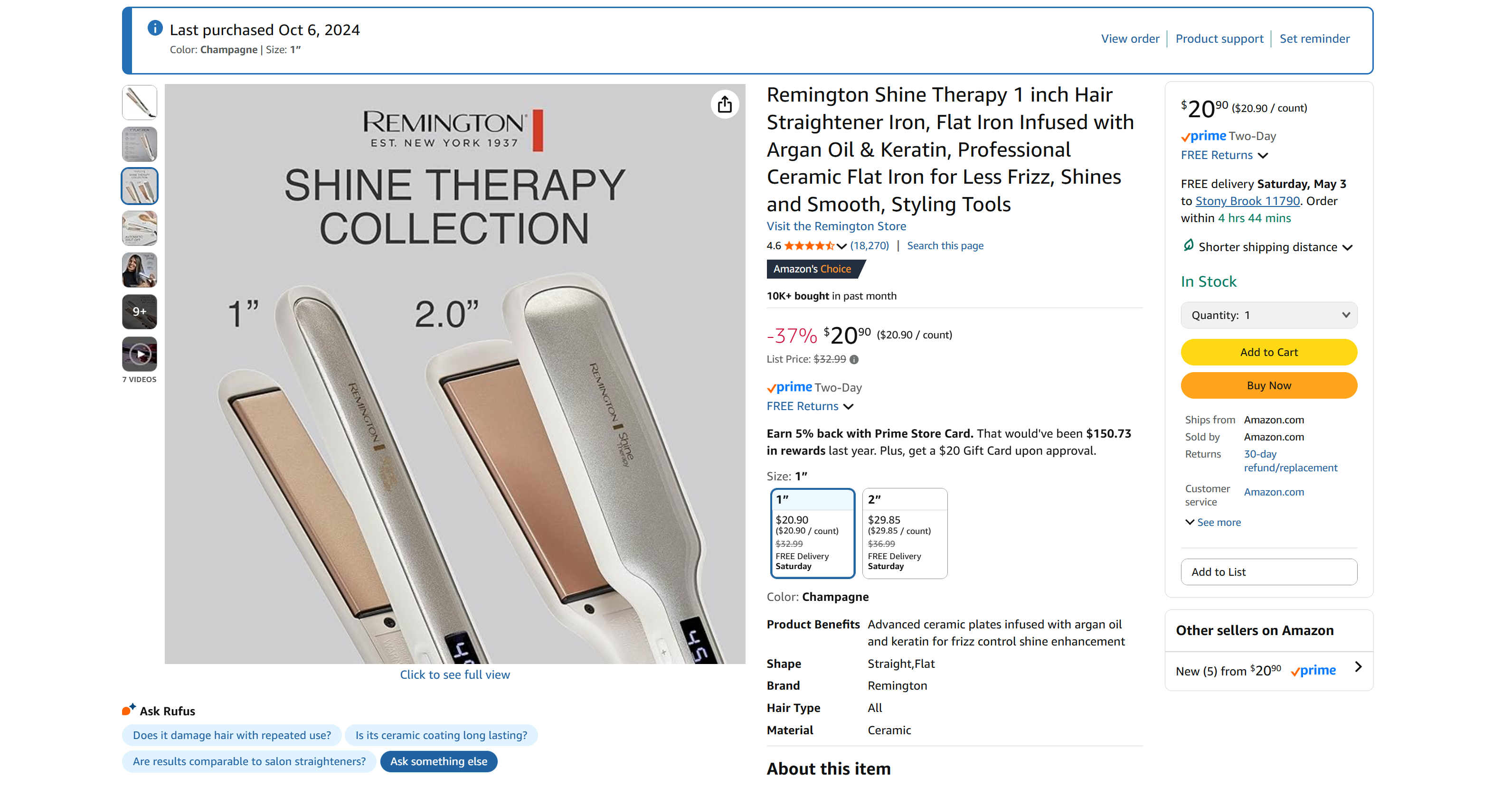Click the Buy Now button

1269,385
